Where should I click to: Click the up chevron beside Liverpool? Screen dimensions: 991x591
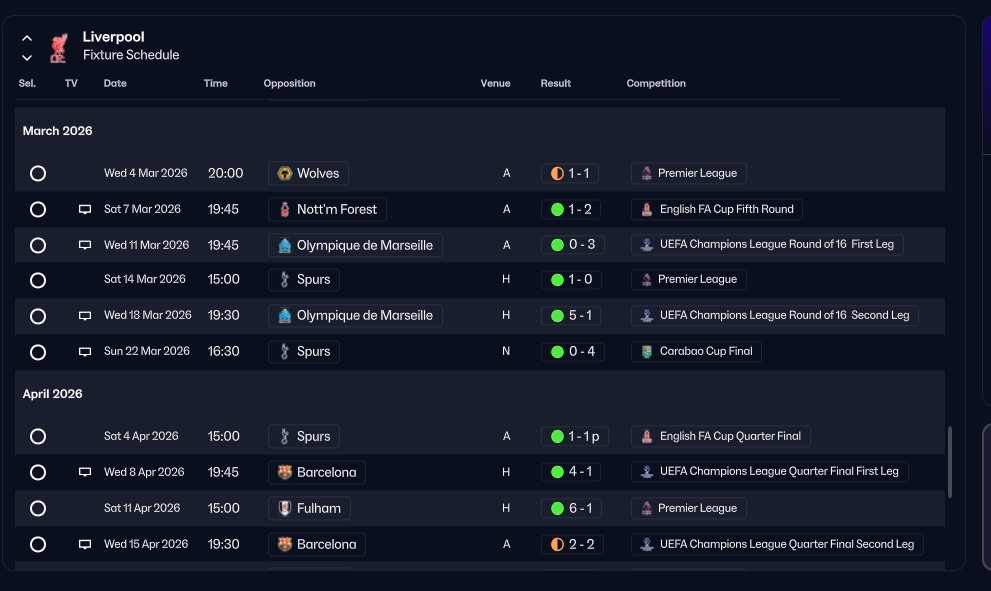coord(27,38)
